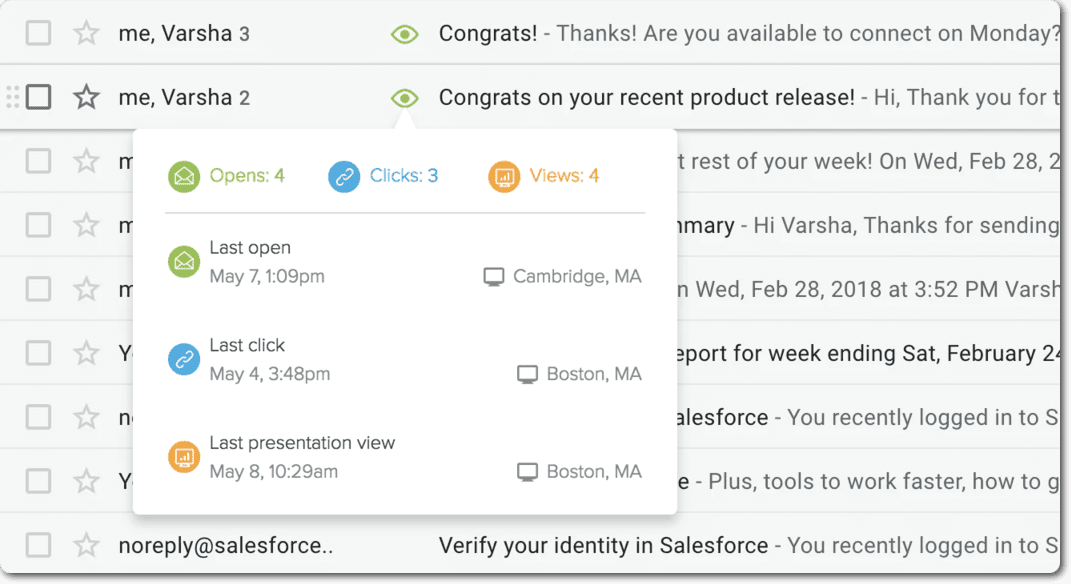Click the green eye tracking icon on Congrats! email

point(404,34)
